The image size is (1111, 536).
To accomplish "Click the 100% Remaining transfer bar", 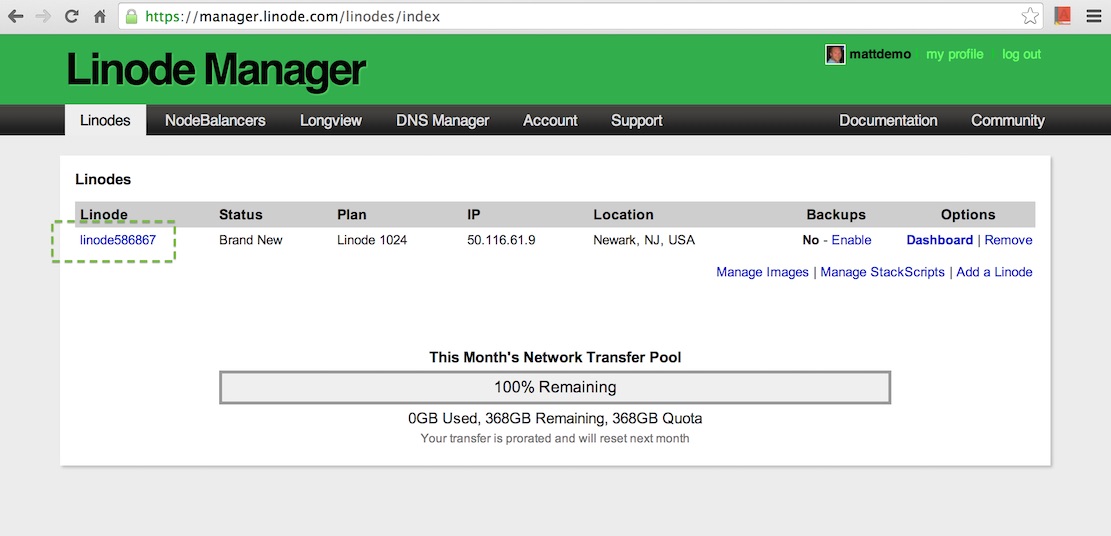I will pyautogui.click(x=555, y=388).
